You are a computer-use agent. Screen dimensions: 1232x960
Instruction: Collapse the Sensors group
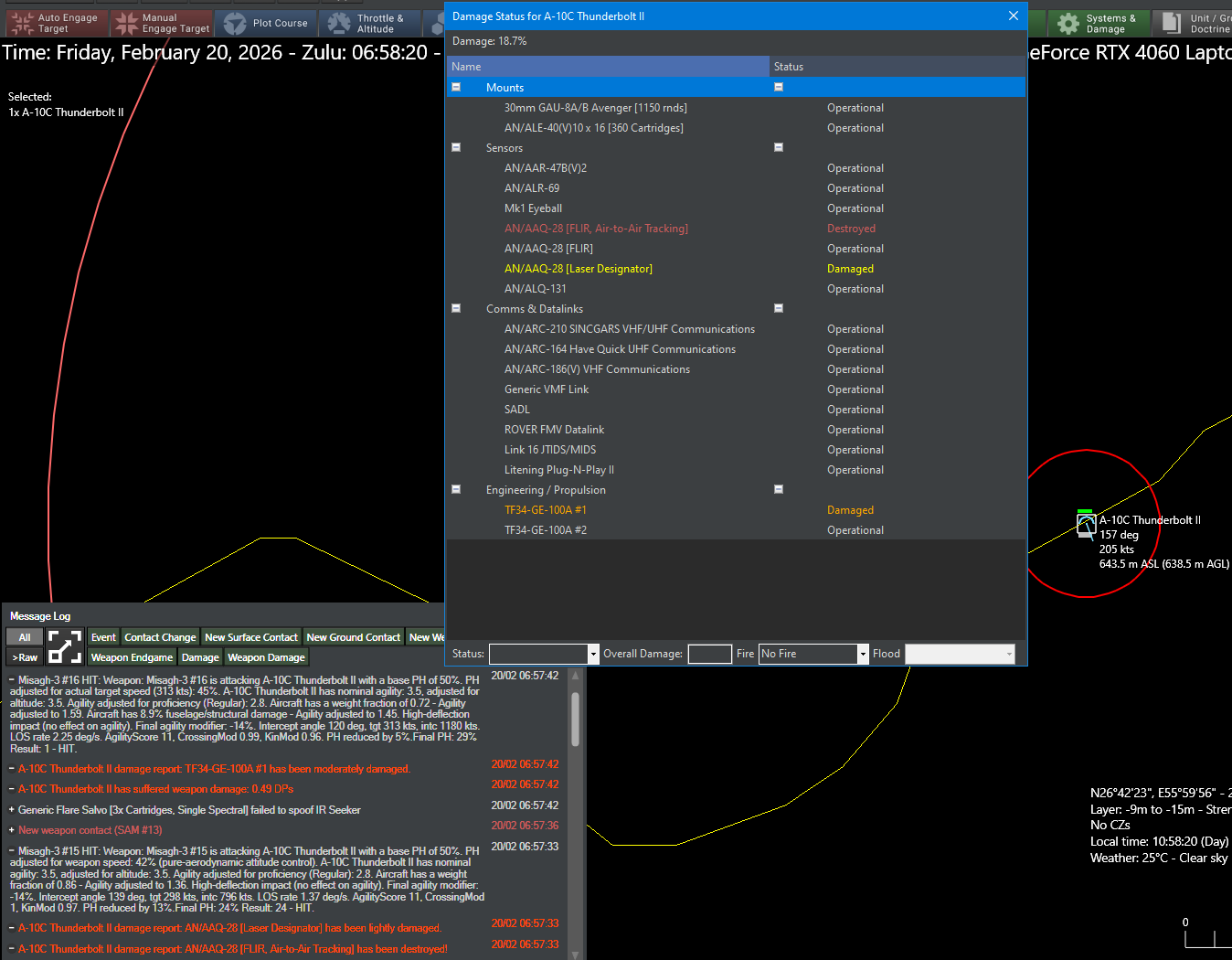456,147
